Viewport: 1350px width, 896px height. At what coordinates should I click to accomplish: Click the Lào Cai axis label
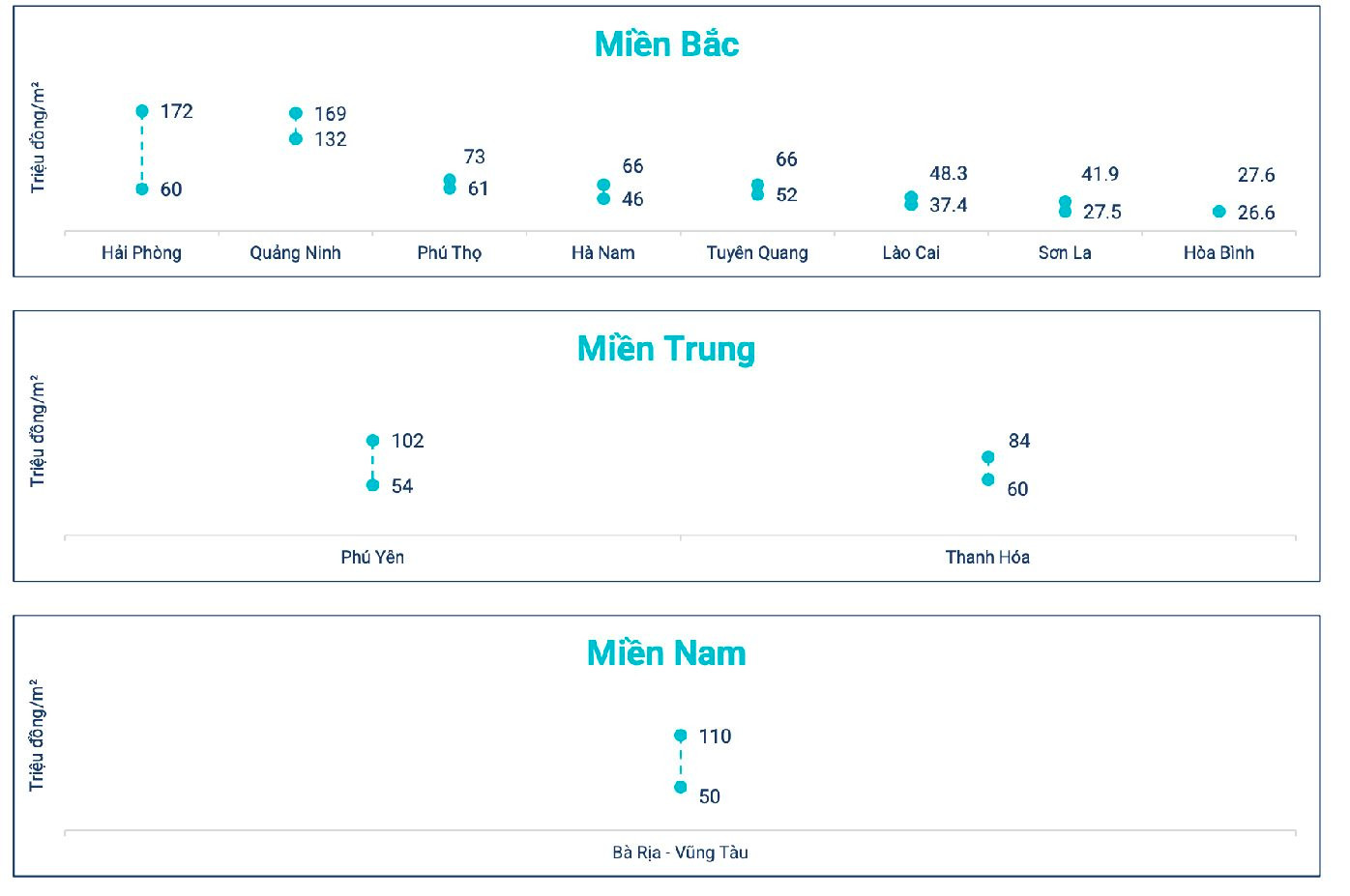(x=910, y=253)
